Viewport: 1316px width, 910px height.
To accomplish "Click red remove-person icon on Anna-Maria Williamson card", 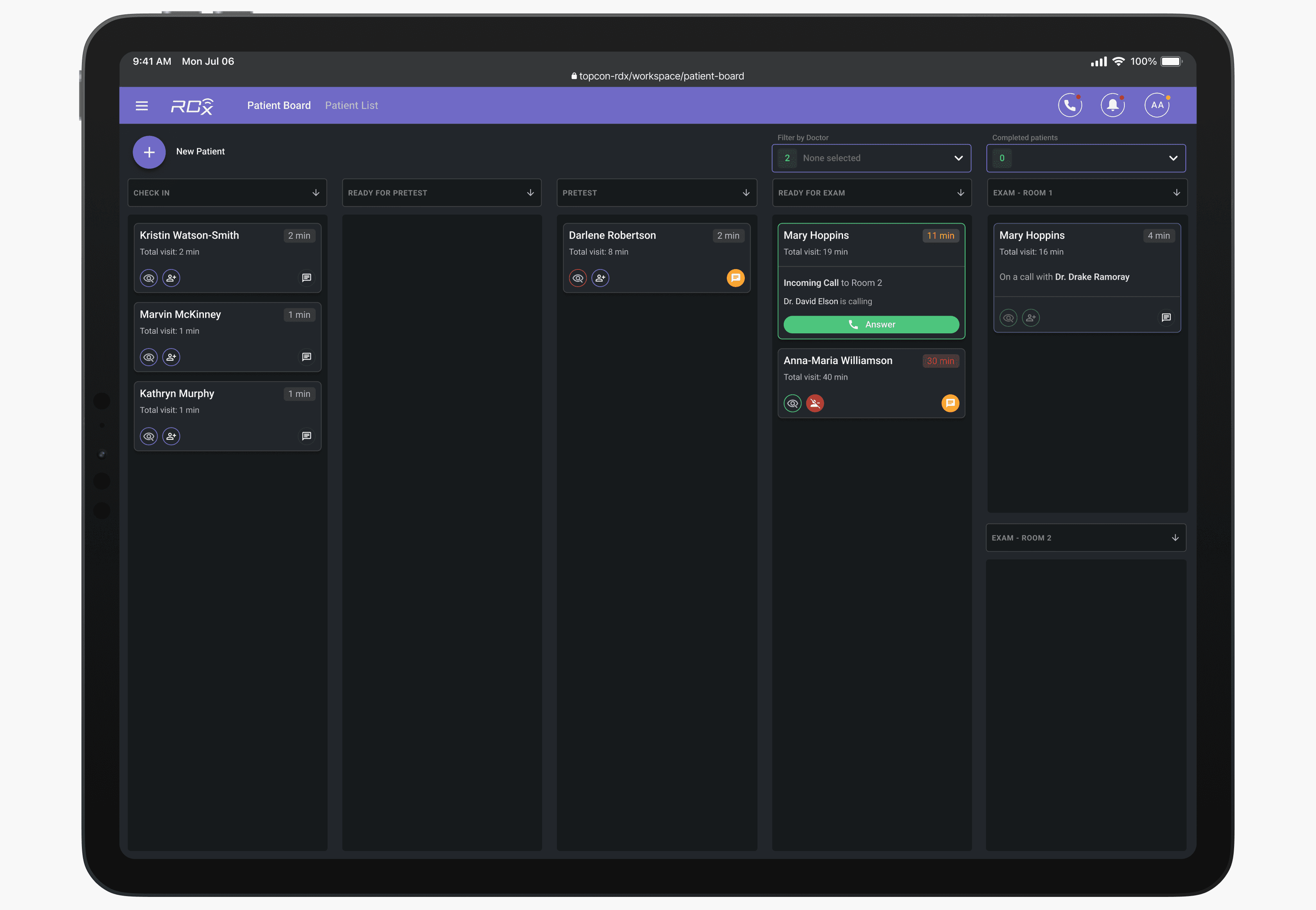I will [x=815, y=404].
